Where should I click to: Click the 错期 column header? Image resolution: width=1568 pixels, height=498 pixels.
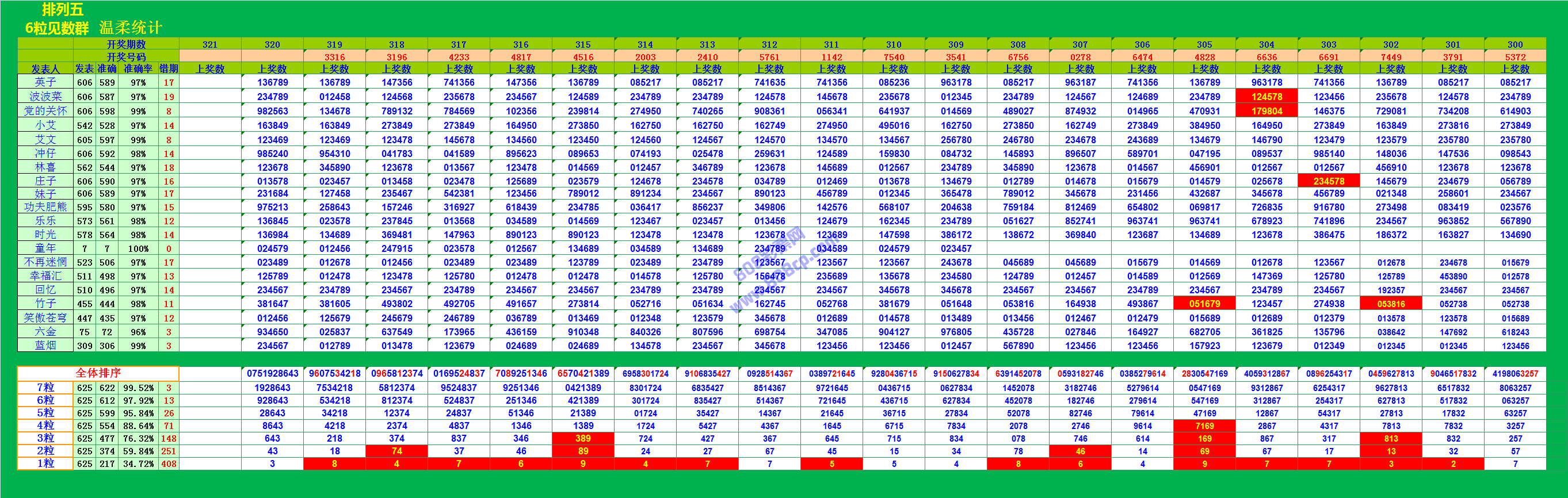(169, 70)
